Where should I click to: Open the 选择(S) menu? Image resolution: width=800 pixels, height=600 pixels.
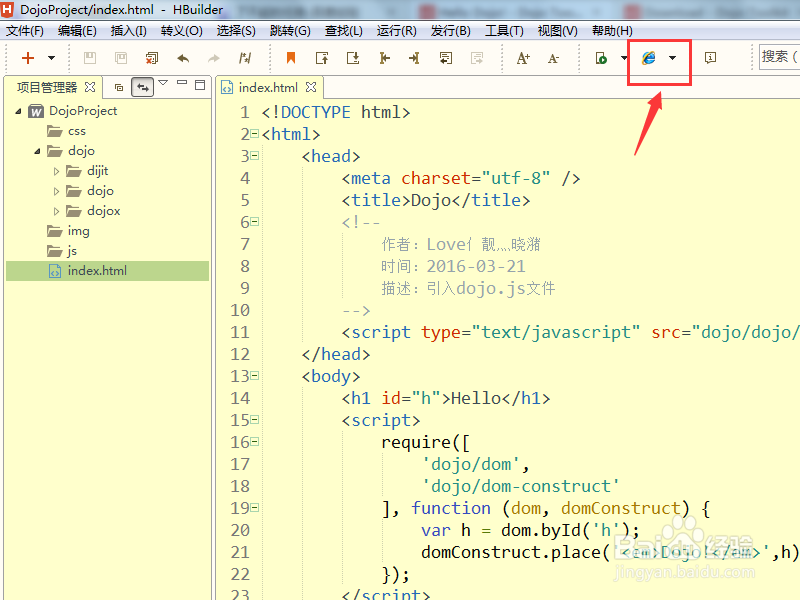tap(236, 31)
